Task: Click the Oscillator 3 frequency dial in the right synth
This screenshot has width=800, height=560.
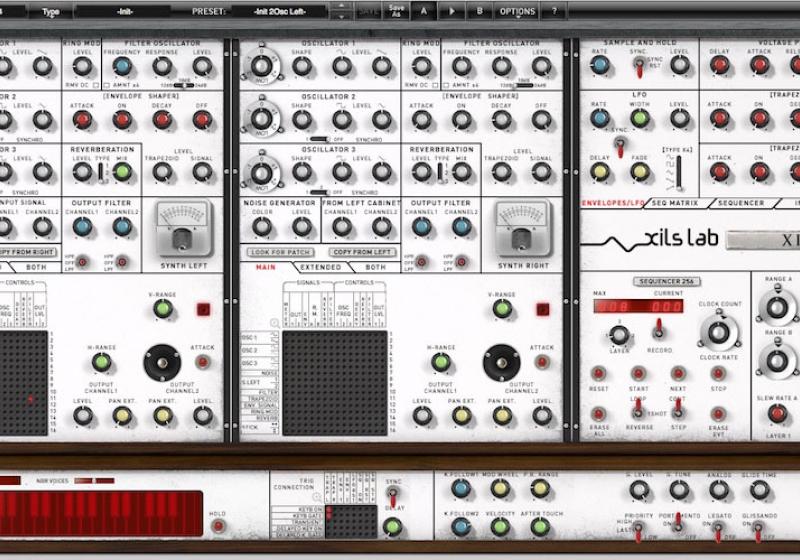Action: click(261, 172)
